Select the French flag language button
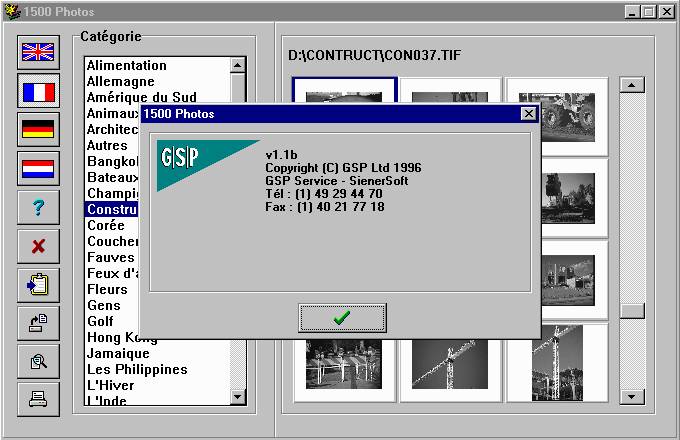This screenshot has height=440, width=680. tap(38, 93)
